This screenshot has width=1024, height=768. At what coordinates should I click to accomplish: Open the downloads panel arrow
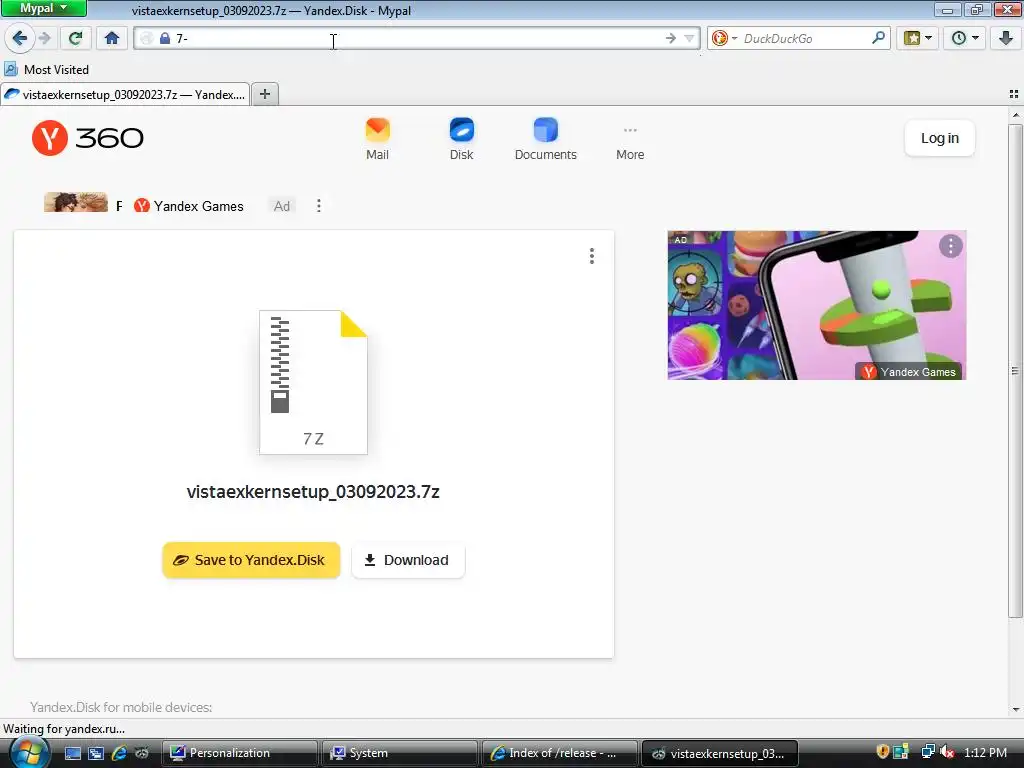[1006, 39]
